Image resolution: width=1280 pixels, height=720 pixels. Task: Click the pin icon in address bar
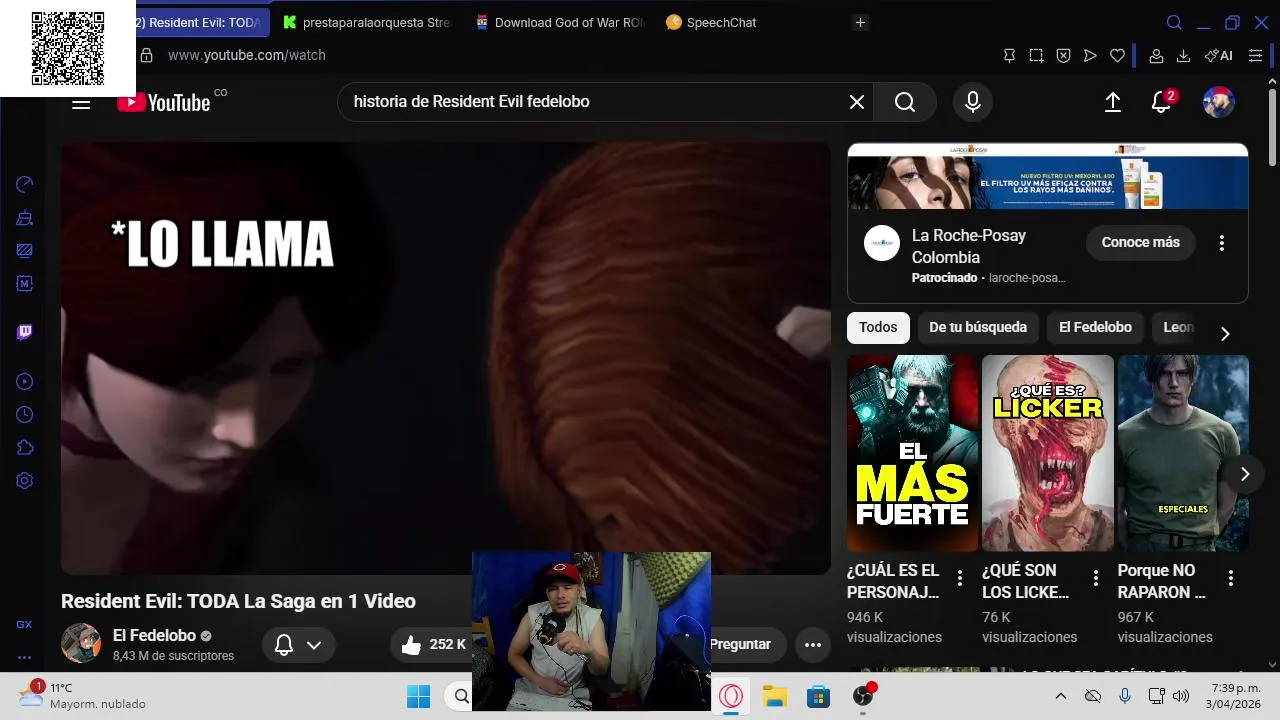(1009, 55)
